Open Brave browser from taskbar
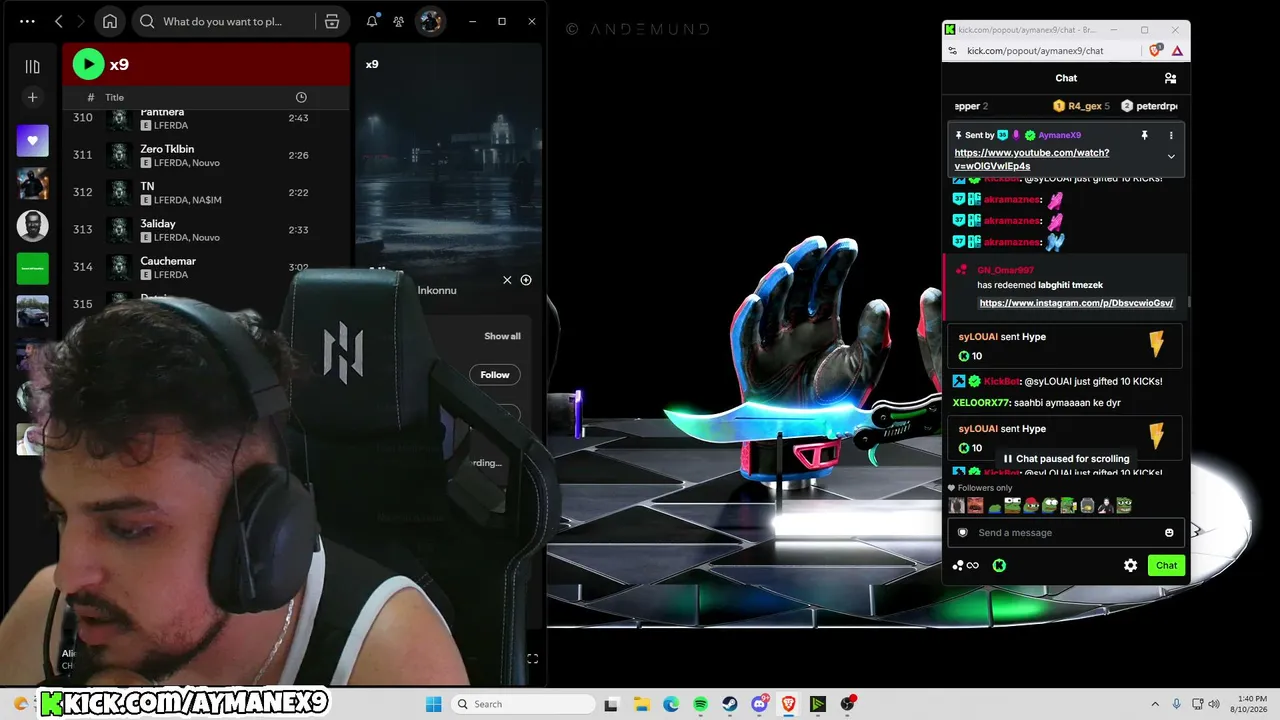This screenshot has height=720, width=1280. tap(789, 704)
